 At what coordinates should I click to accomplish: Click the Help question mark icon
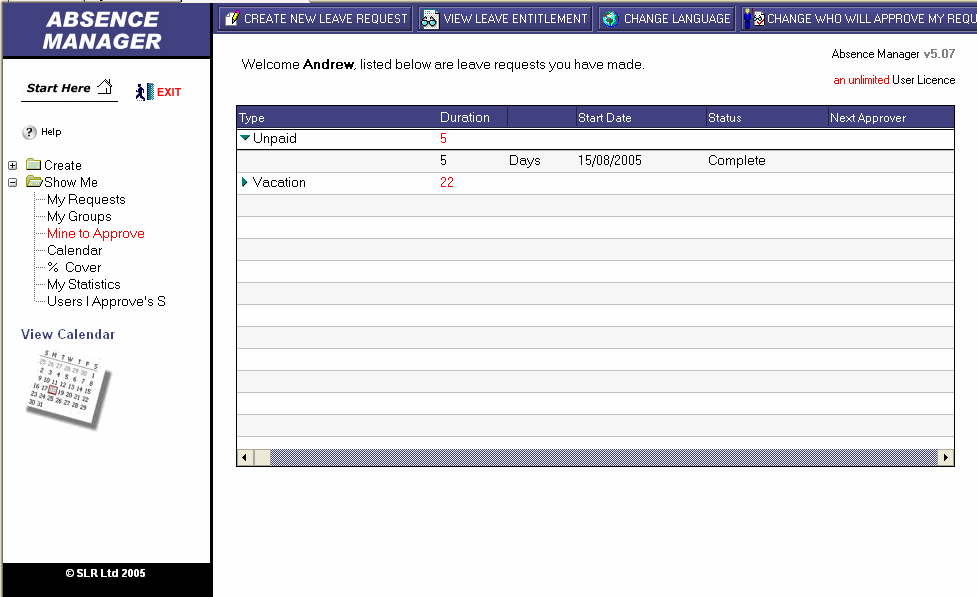tap(29, 132)
